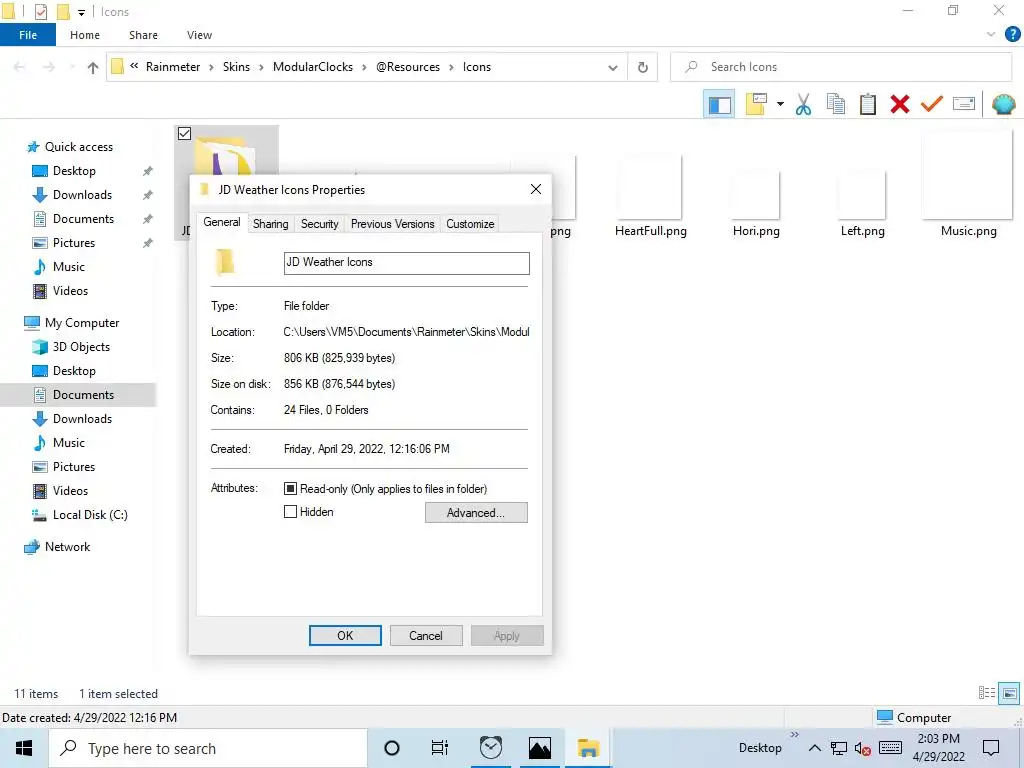Select Network in navigation pane
Image resolution: width=1024 pixels, height=768 pixels.
point(67,547)
